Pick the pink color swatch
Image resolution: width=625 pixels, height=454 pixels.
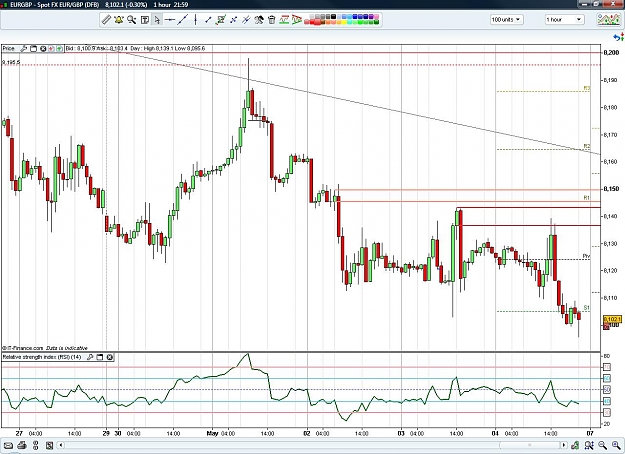(x=376, y=16)
